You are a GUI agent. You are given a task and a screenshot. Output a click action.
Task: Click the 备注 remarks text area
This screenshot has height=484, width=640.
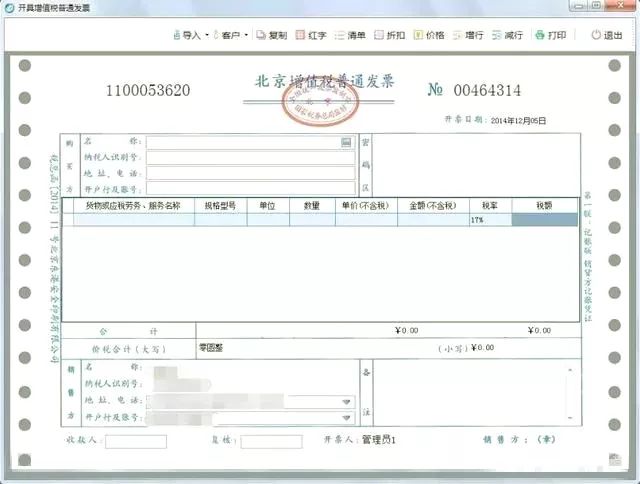[x=469, y=393]
